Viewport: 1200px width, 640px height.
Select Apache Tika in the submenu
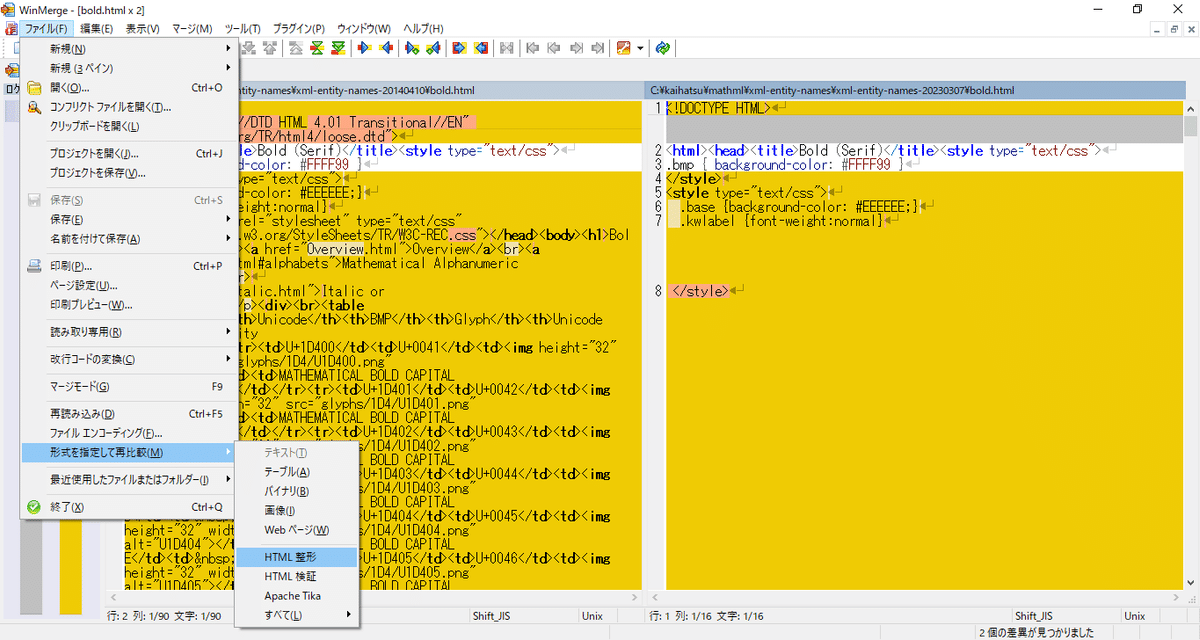pyautogui.click(x=296, y=596)
